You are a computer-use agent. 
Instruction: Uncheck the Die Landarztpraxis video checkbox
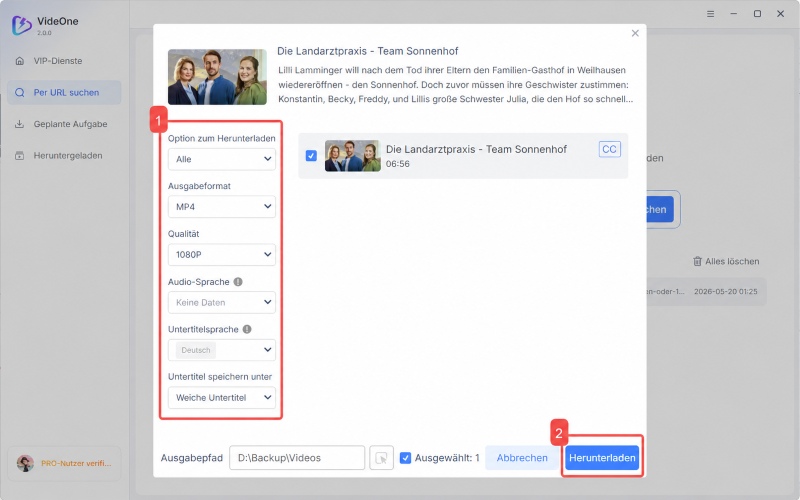tap(311, 156)
